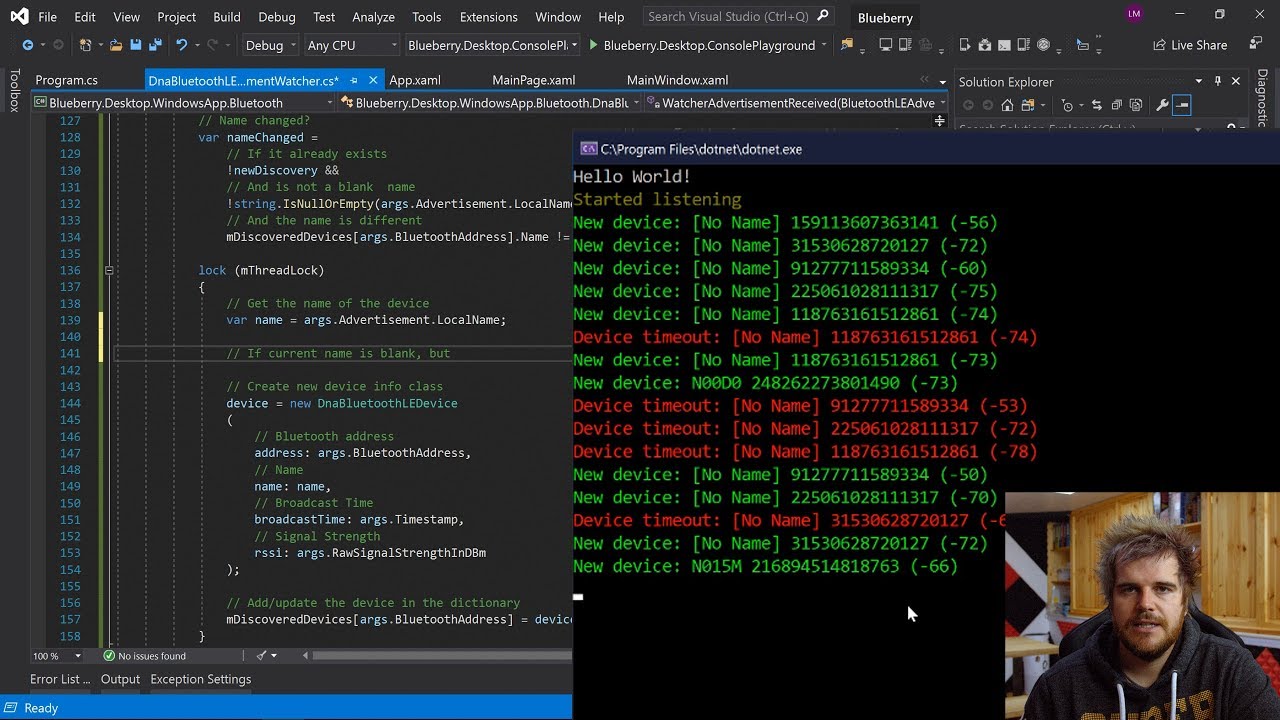Click code line 'var name = args.Advertisement.LocalName;'
Image resolution: width=1280 pixels, height=720 pixels.
point(366,320)
